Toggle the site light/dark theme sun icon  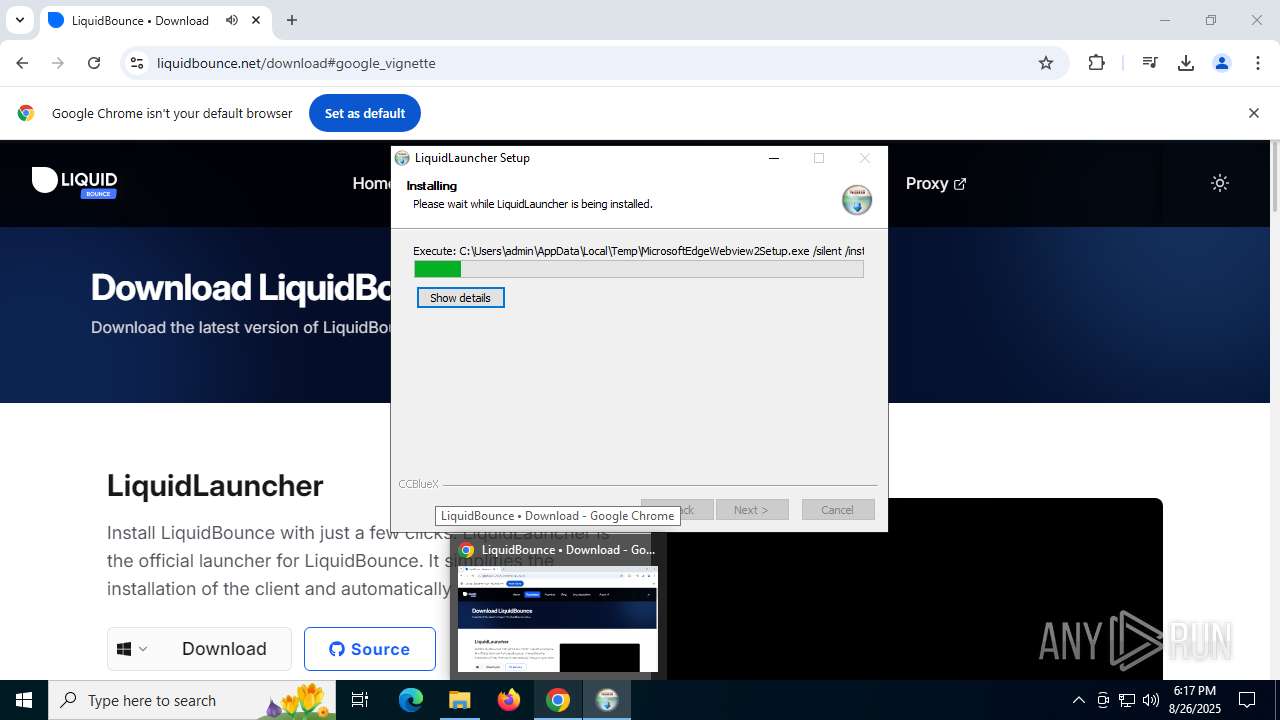[1220, 183]
